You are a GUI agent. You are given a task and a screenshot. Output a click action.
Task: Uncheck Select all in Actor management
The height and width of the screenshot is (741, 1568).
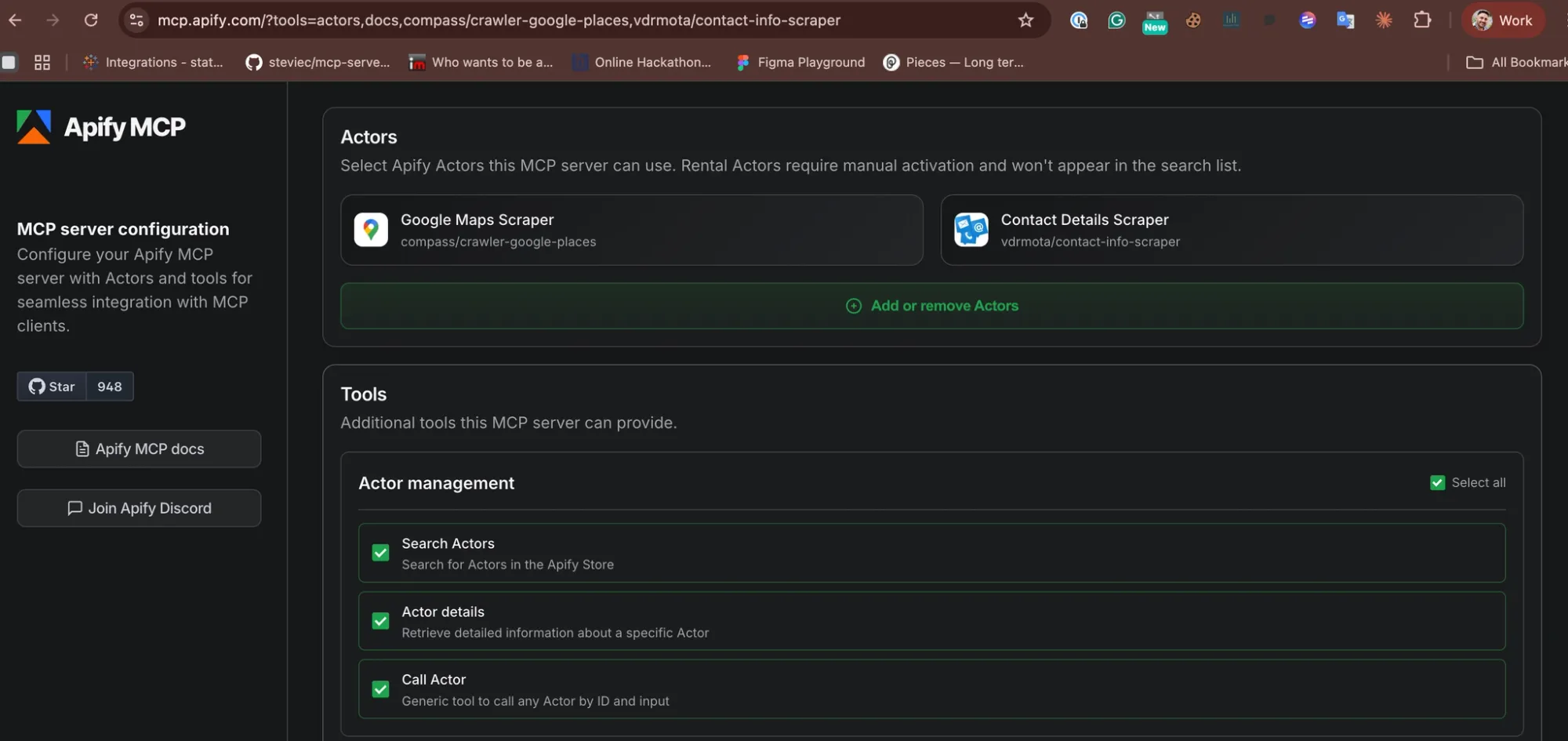point(1438,482)
